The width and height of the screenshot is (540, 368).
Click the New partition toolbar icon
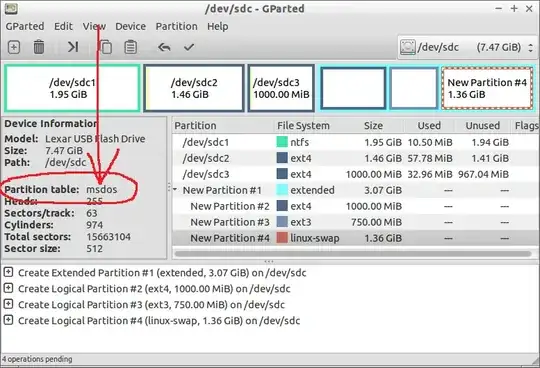pos(14,47)
